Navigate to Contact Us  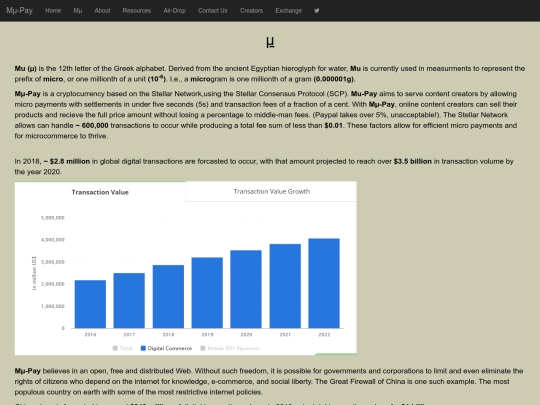(213, 11)
